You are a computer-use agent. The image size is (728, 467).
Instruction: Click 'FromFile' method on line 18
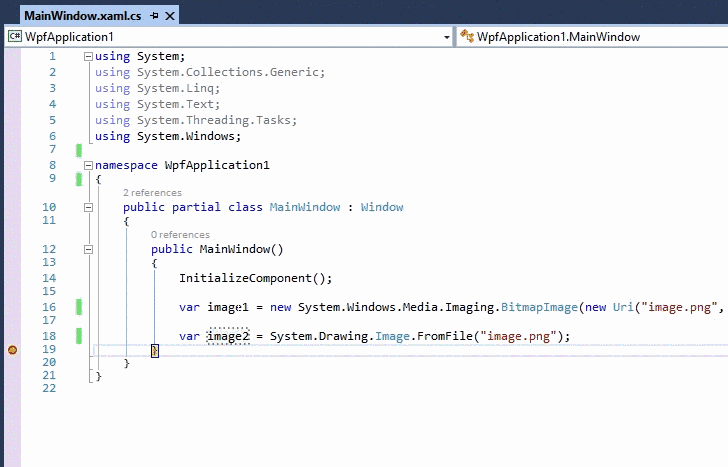coord(444,336)
